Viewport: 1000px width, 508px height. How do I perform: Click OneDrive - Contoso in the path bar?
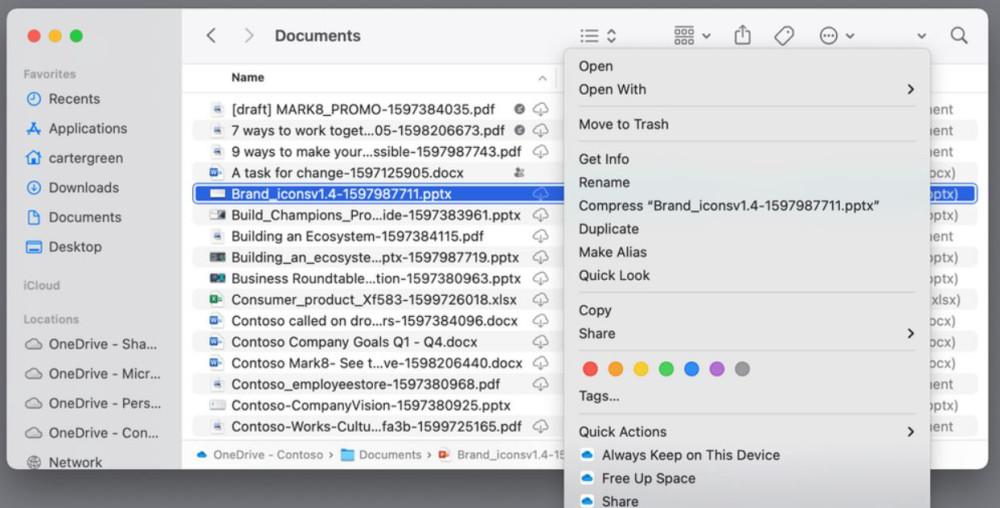tap(260, 455)
